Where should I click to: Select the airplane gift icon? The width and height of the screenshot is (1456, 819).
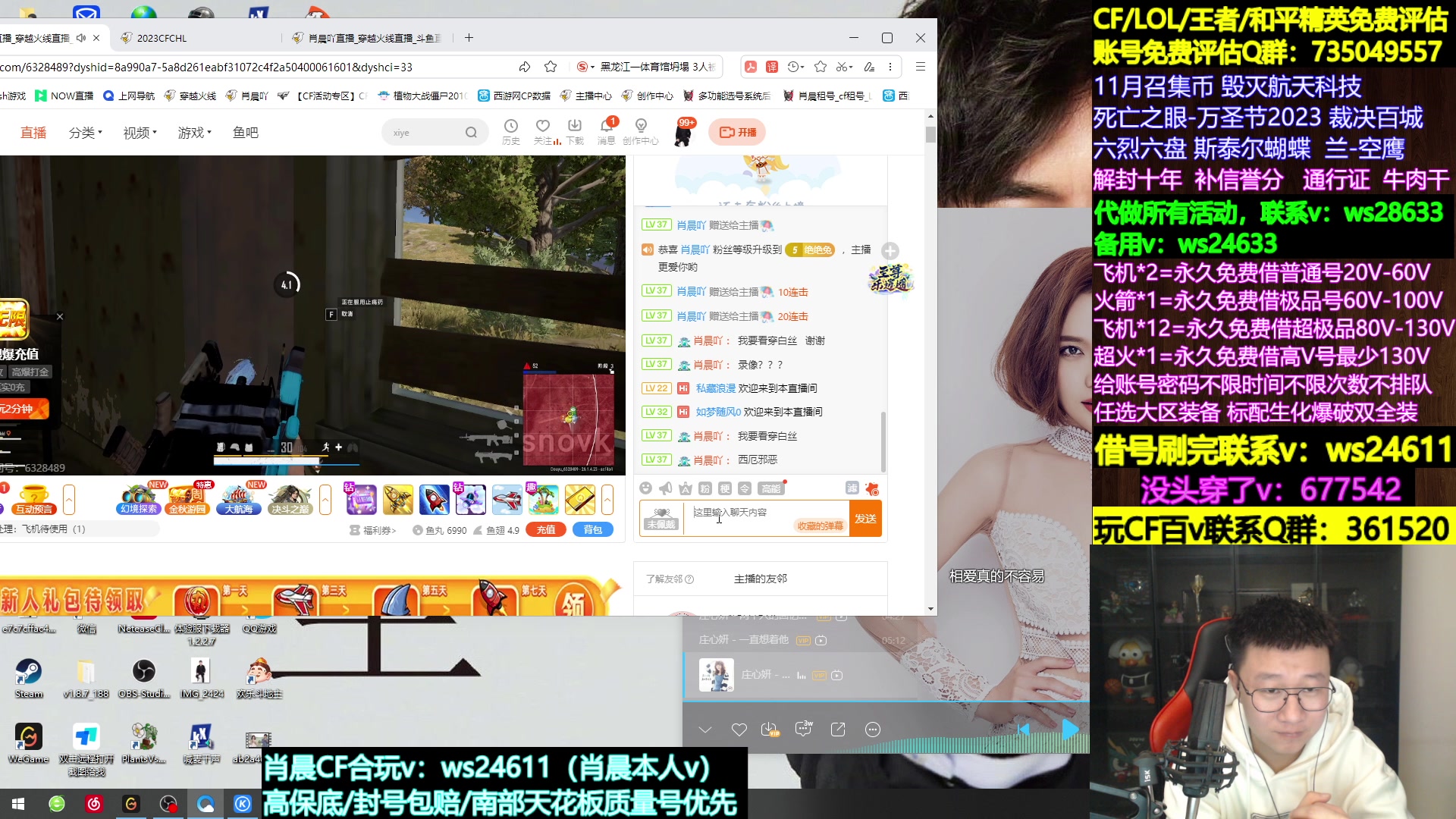[x=507, y=500]
